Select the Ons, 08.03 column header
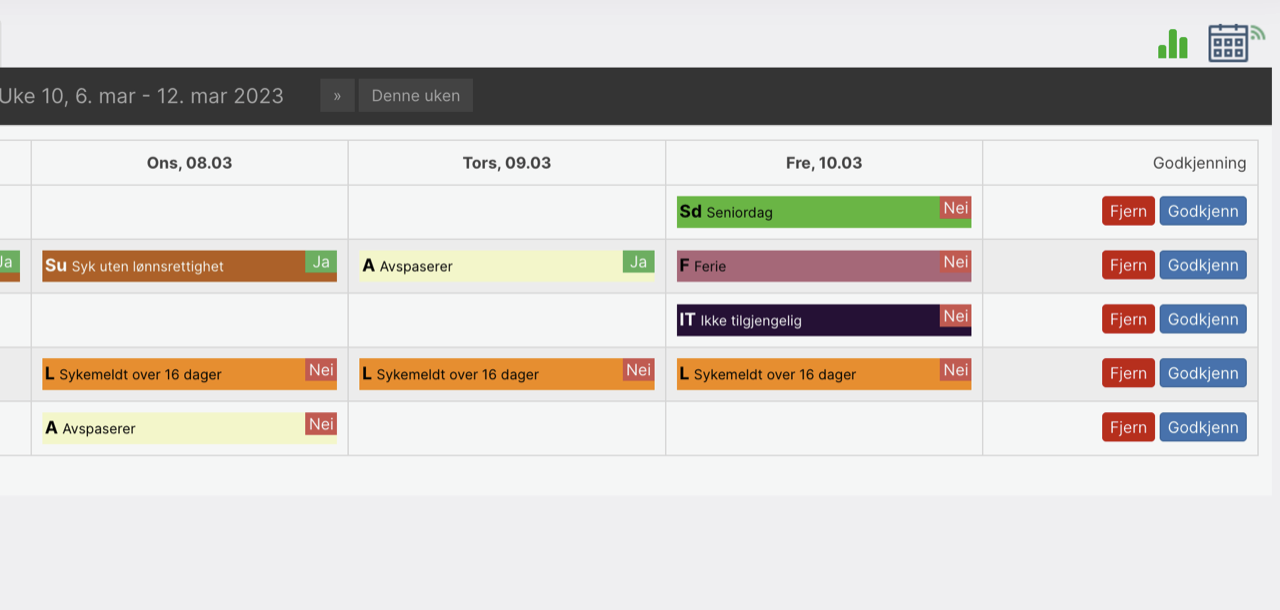Image resolution: width=1280 pixels, height=610 pixels. 190,163
